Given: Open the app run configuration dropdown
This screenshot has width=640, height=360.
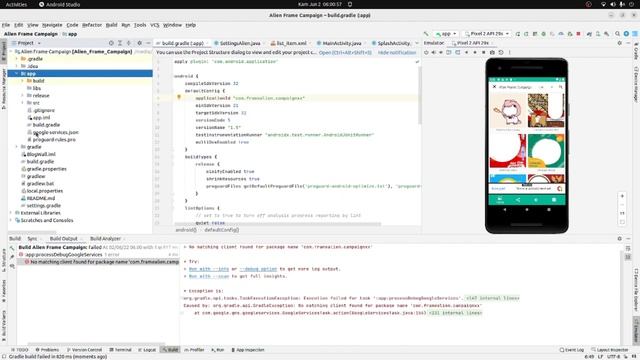Looking at the screenshot, I should pyautogui.click(x=446, y=34).
